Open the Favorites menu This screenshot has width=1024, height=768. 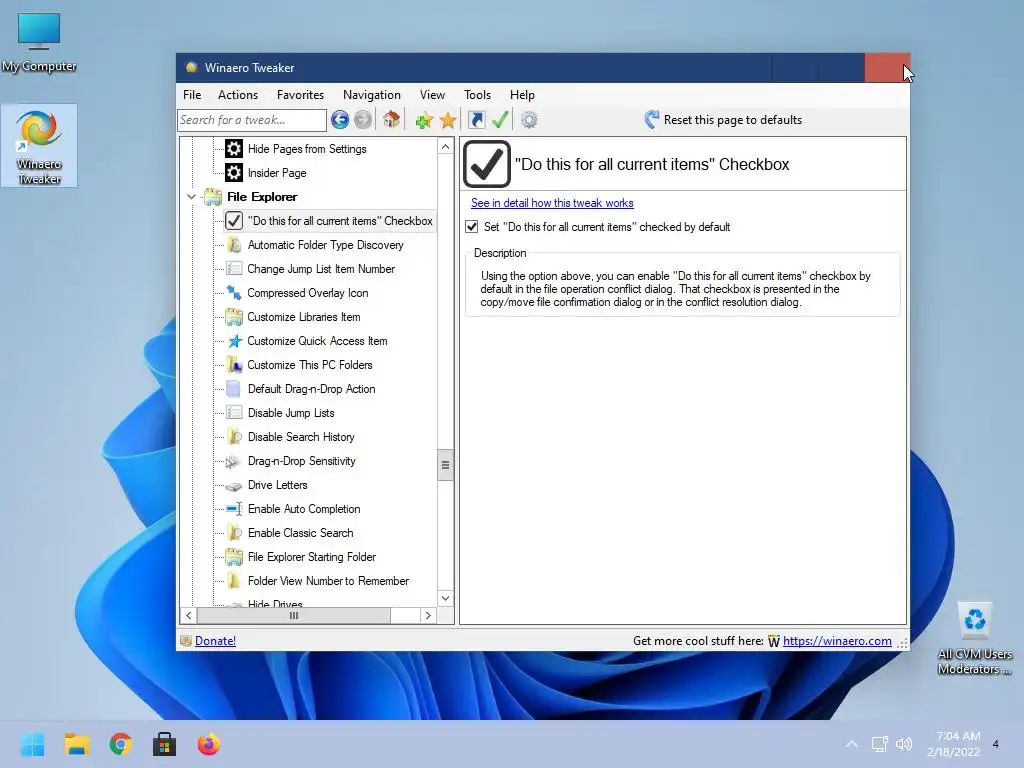(300, 95)
